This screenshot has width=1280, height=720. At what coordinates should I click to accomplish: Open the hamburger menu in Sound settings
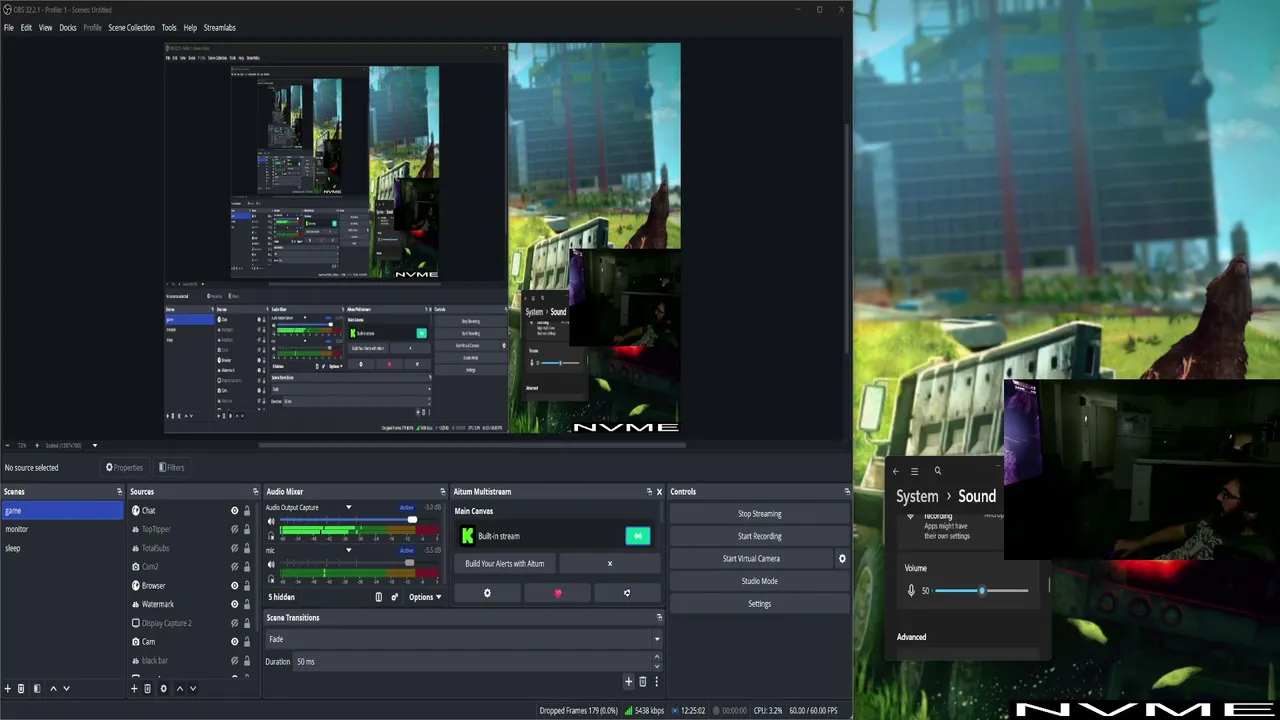(x=914, y=471)
